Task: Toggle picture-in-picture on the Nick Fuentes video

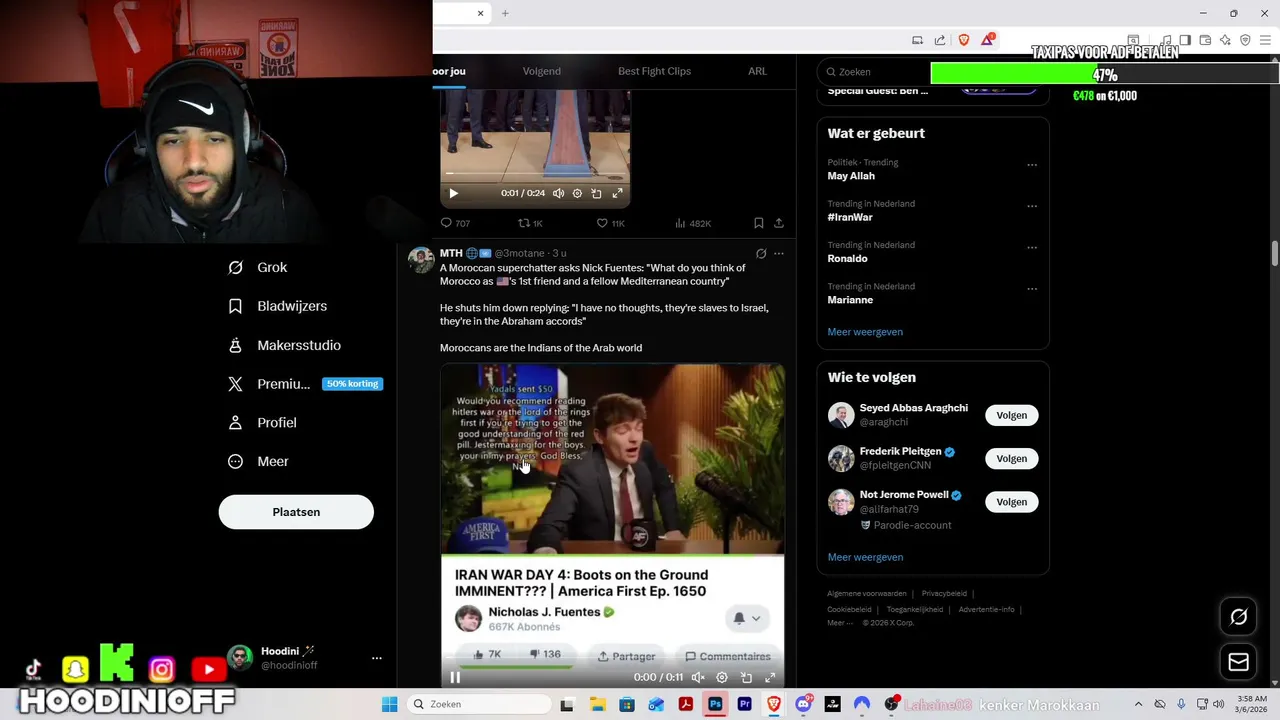Action: click(x=746, y=677)
